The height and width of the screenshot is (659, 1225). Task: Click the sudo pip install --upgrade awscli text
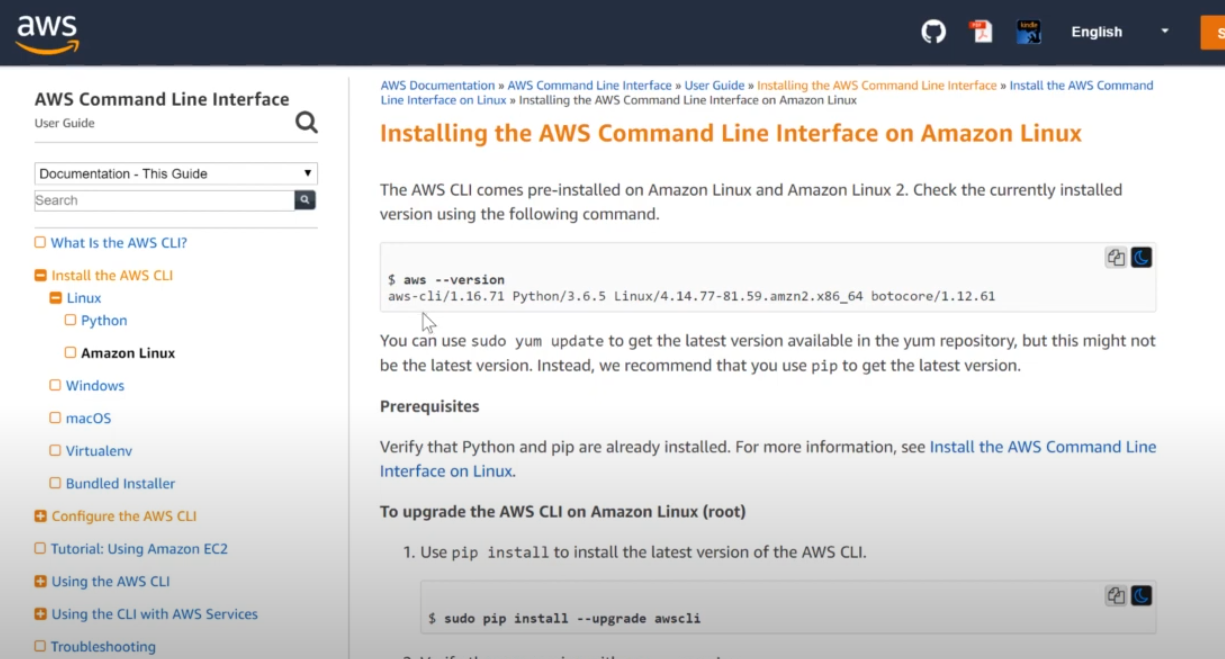point(565,619)
